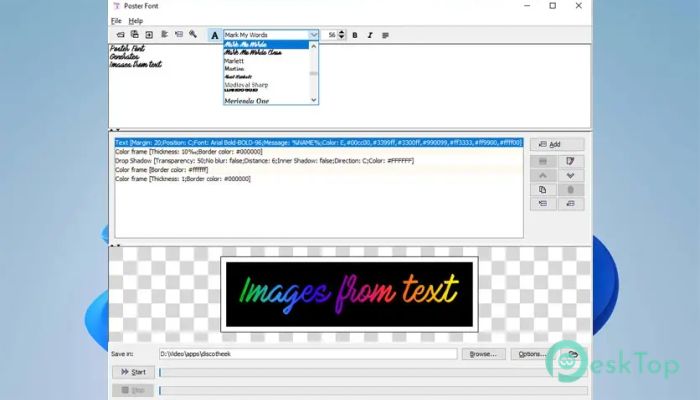Click the Add effect button

[x=557, y=144]
